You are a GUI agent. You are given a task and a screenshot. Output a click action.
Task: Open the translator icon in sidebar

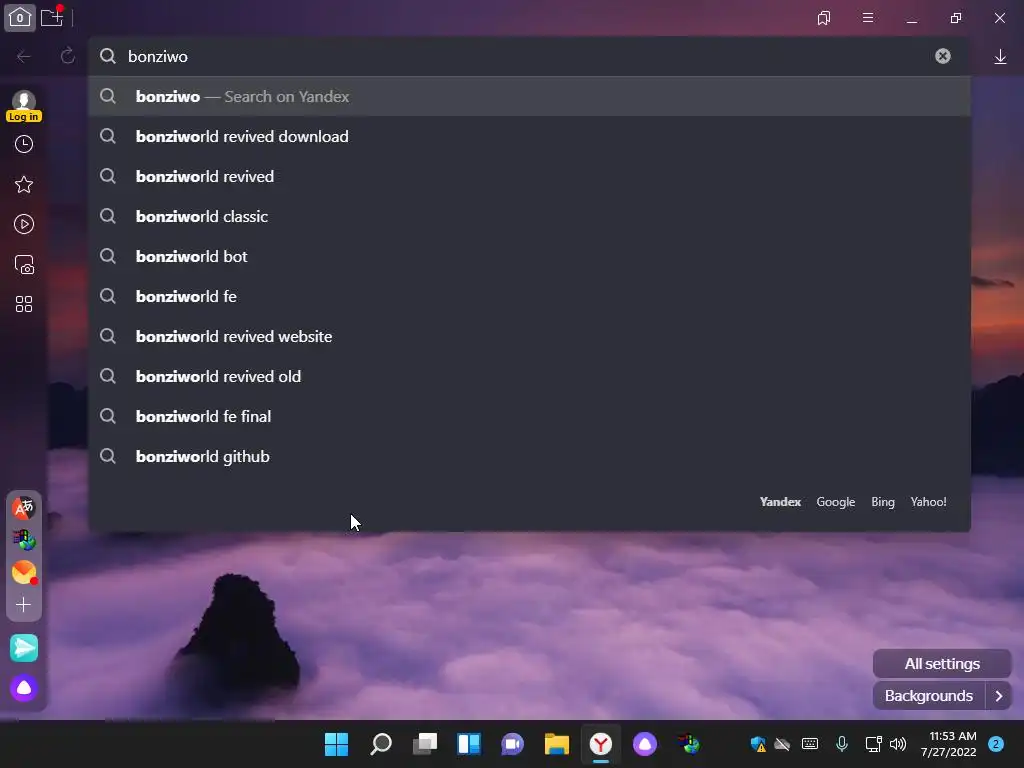pyautogui.click(x=24, y=507)
